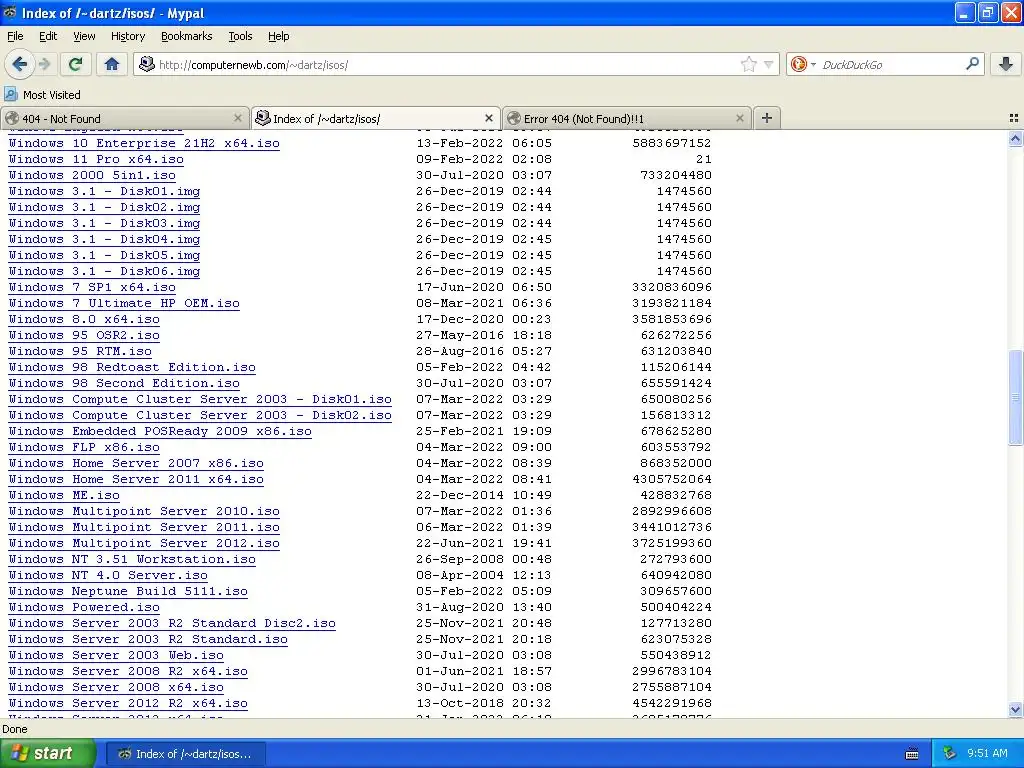Close the Index of /~dartz/isos/ tab

click(488, 118)
